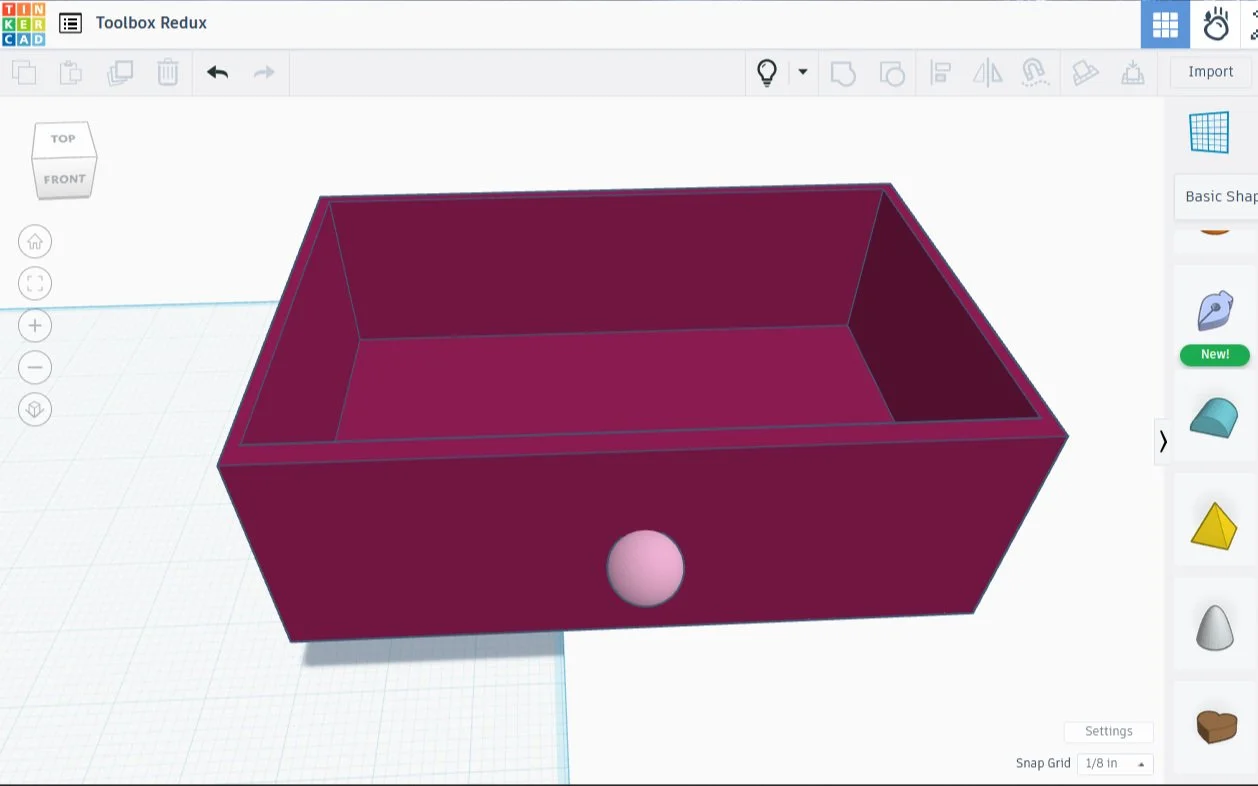Undo the last action
The image size is (1258, 786).
pyautogui.click(x=217, y=72)
